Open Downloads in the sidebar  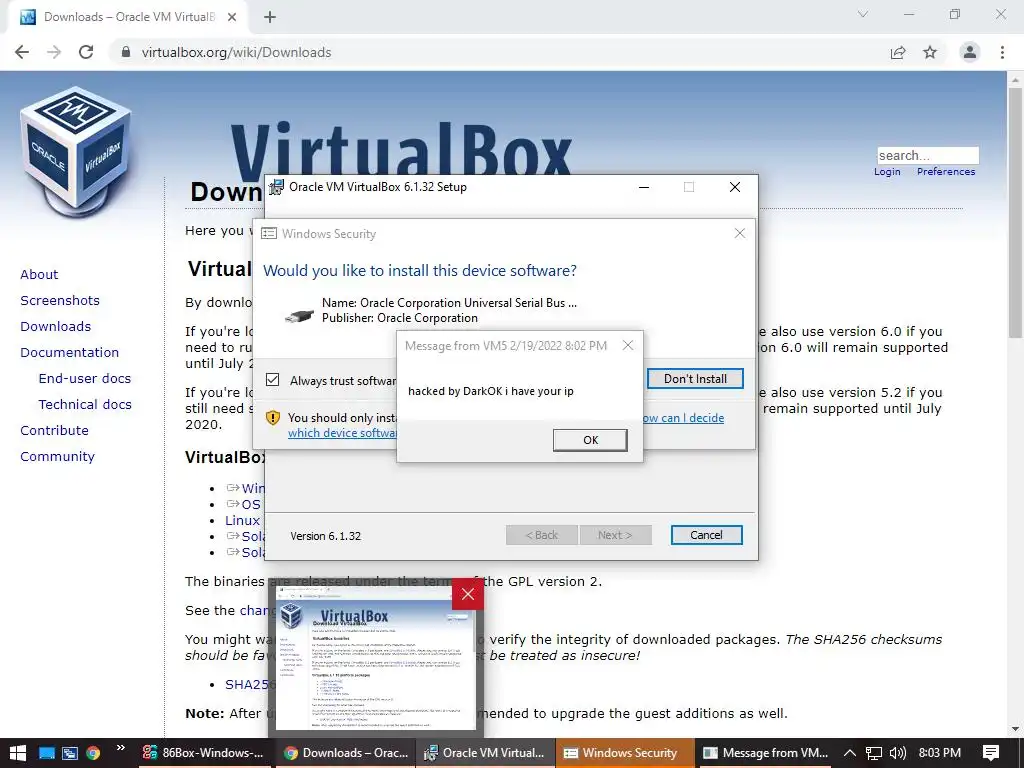coord(56,327)
